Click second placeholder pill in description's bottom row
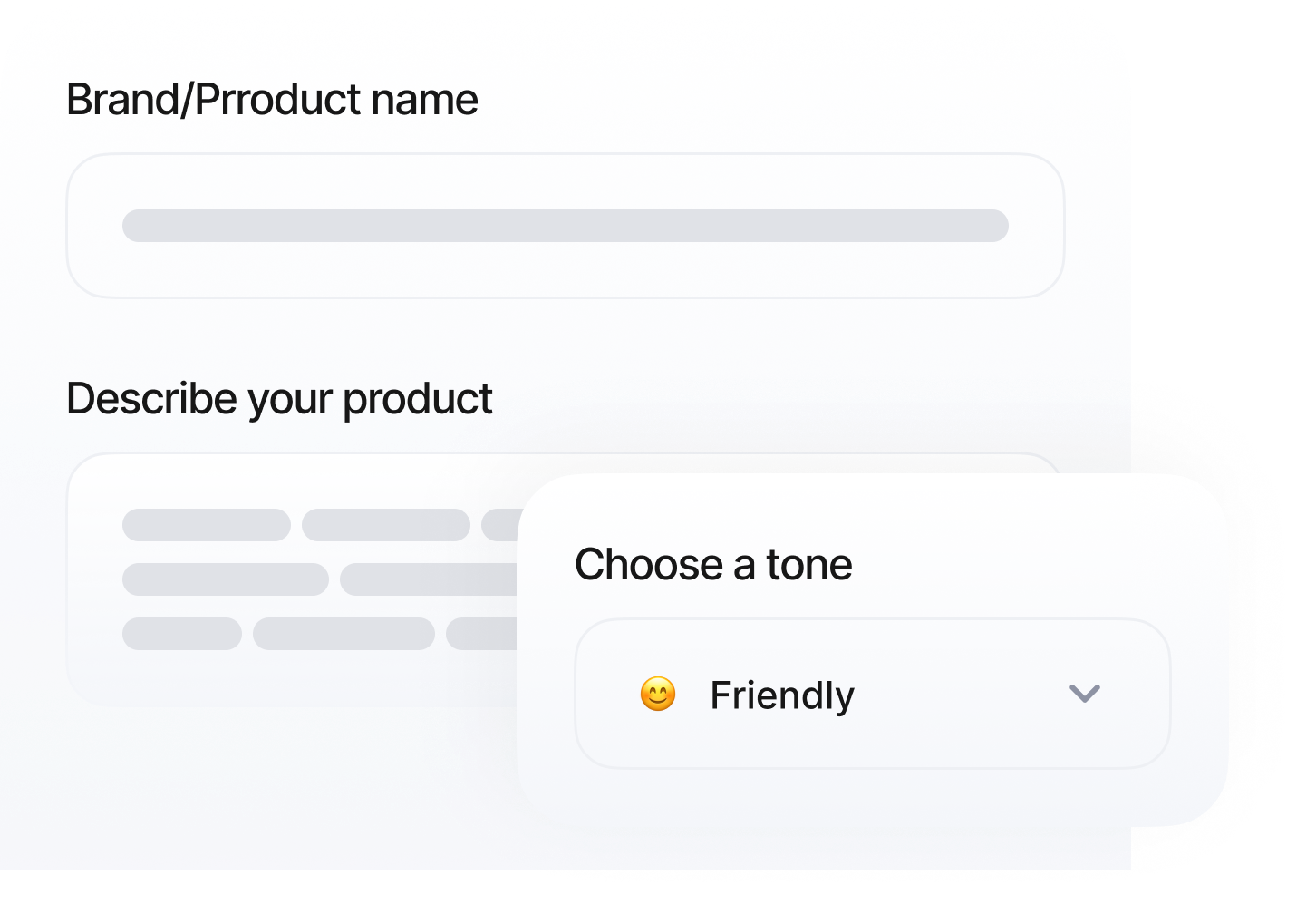The width and height of the screenshot is (1316, 914). (344, 634)
